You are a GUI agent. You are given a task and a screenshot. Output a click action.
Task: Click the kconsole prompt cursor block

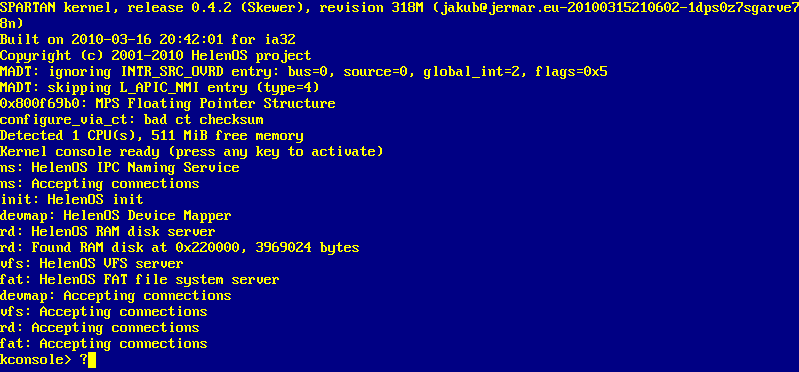point(92,360)
